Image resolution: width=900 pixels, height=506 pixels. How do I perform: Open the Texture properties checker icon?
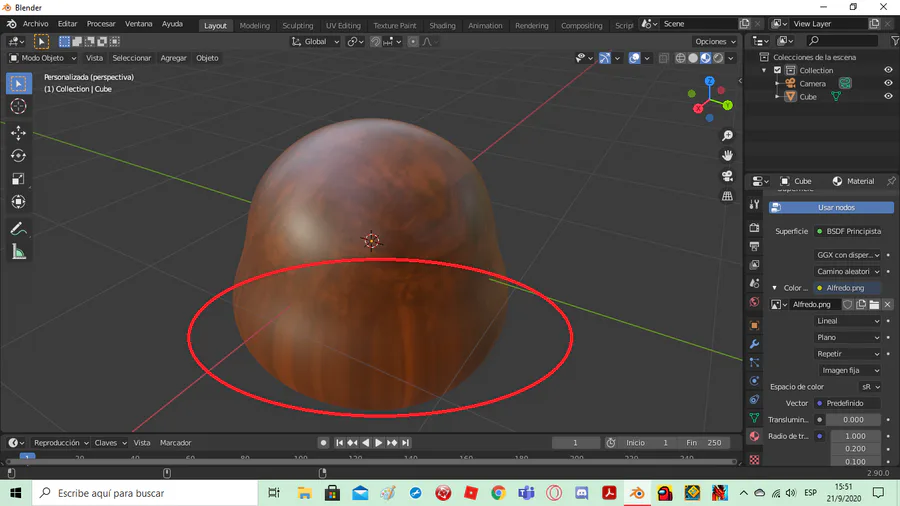click(x=755, y=460)
